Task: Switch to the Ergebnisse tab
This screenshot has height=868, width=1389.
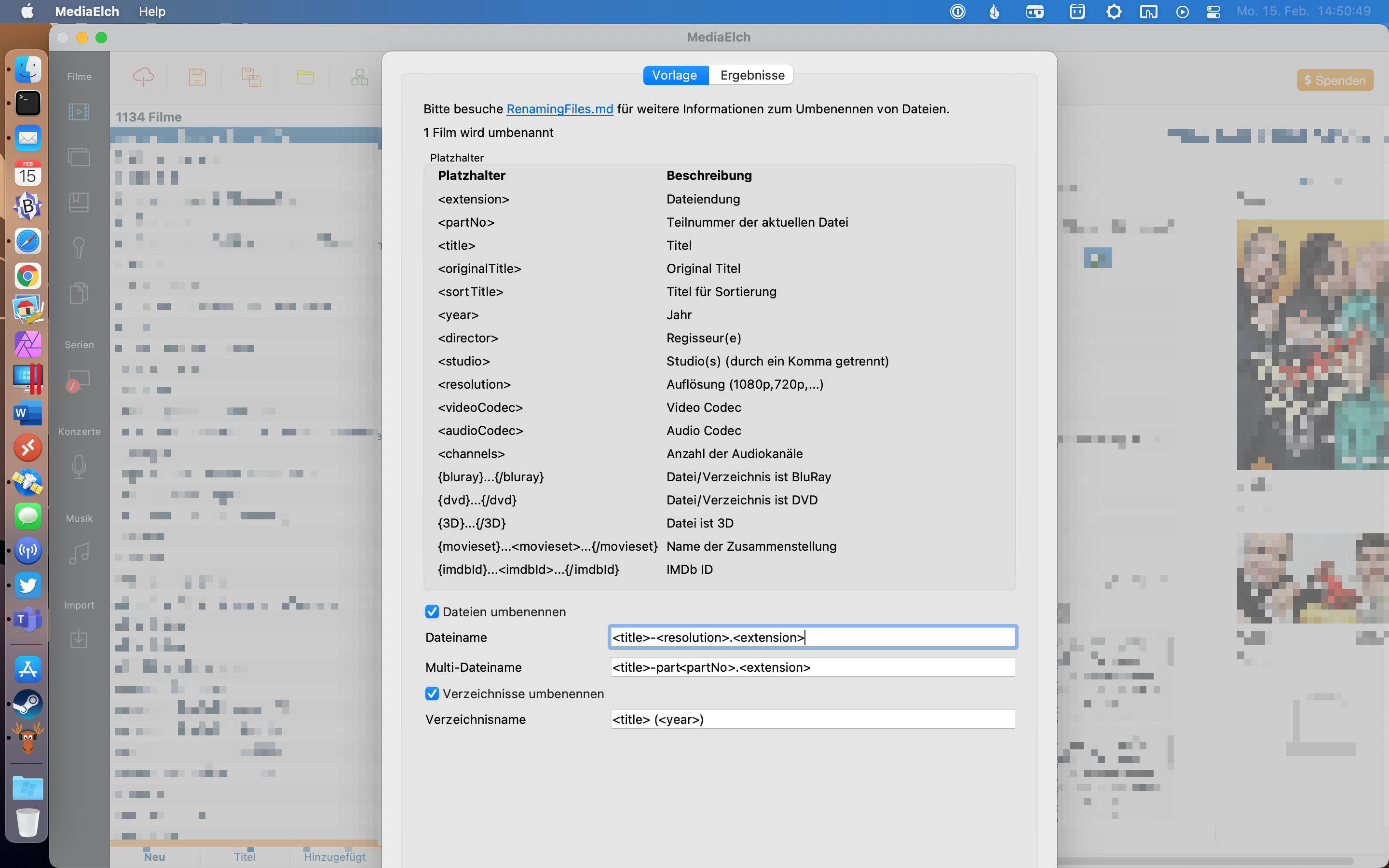Action: tap(752, 75)
